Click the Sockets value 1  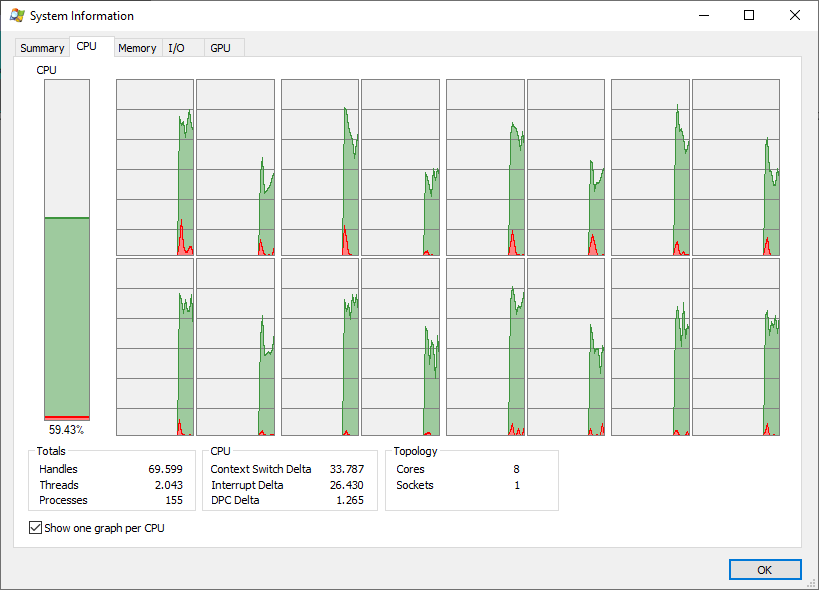tap(517, 485)
